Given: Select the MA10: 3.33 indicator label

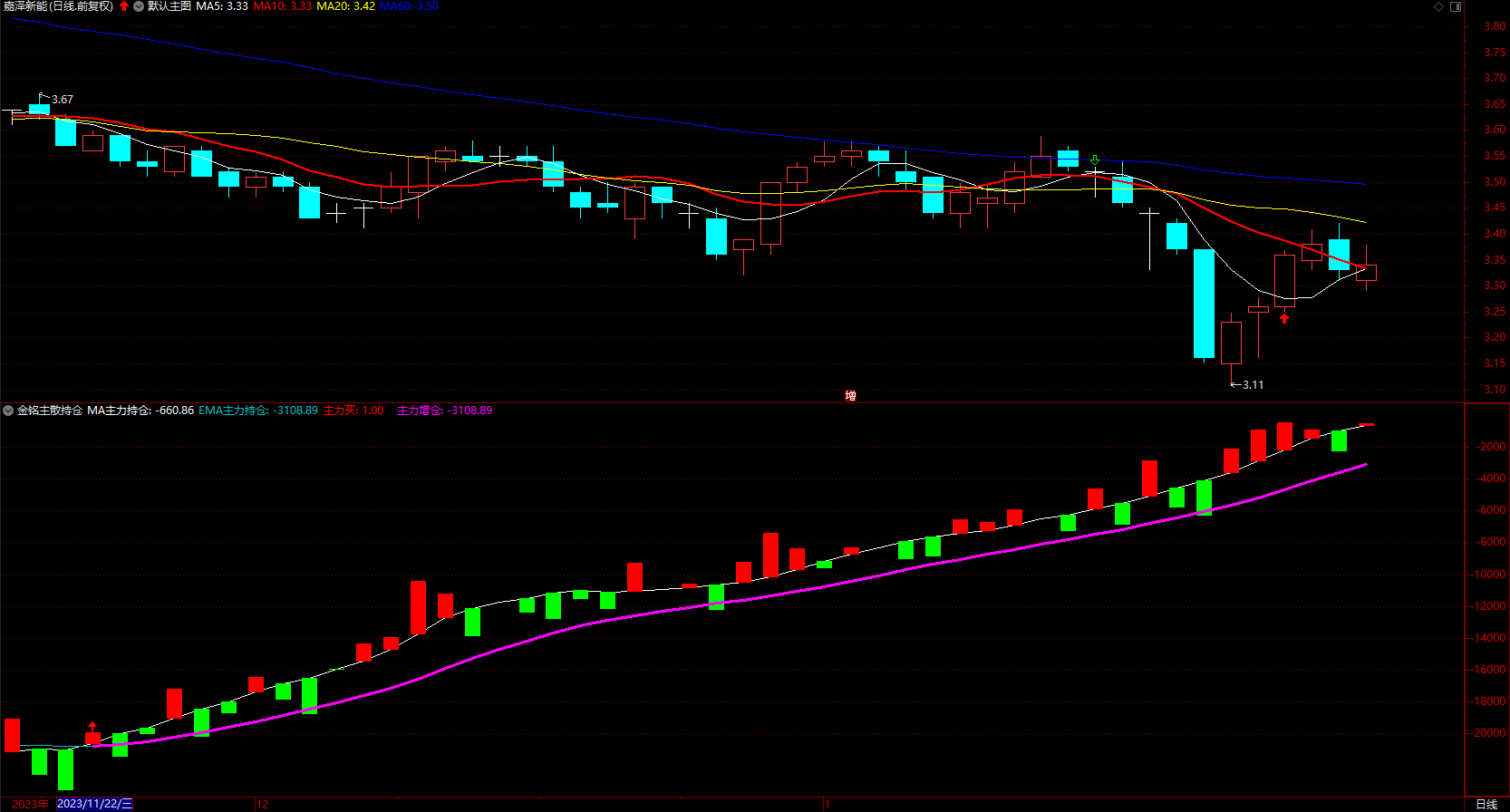Looking at the screenshot, I should (x=282, y=6).
